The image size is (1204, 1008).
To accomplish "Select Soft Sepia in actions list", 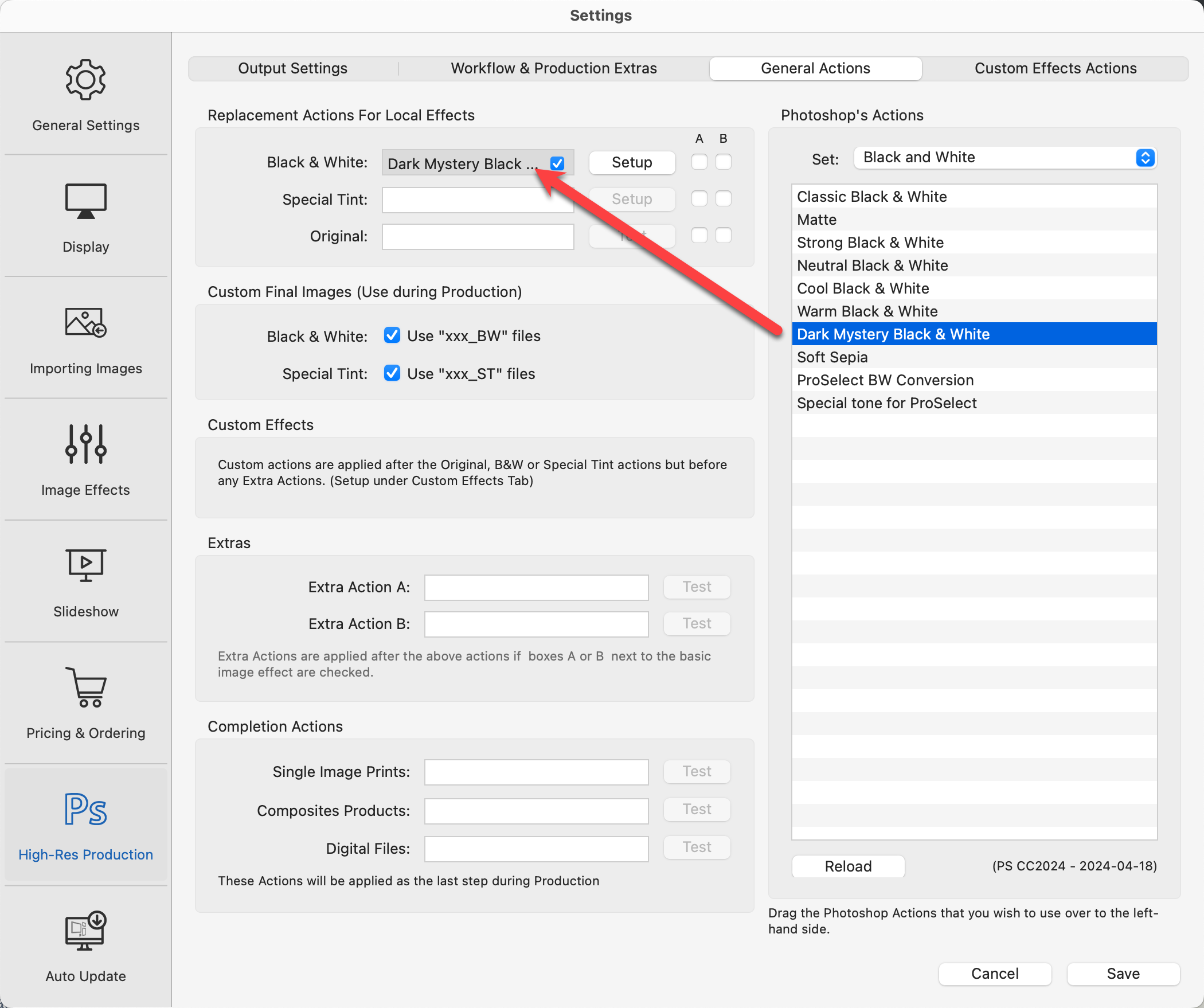I will [x=832, y=357].
